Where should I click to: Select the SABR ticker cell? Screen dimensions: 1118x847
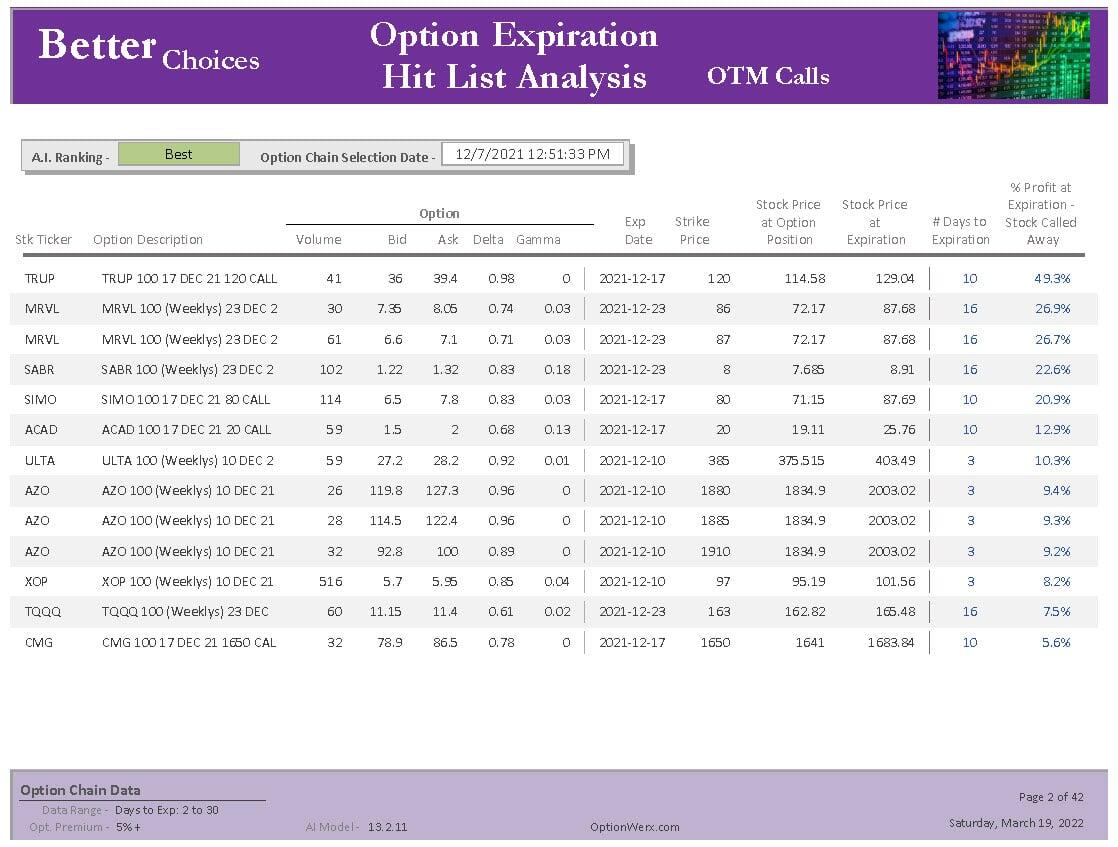pos(40,370)
